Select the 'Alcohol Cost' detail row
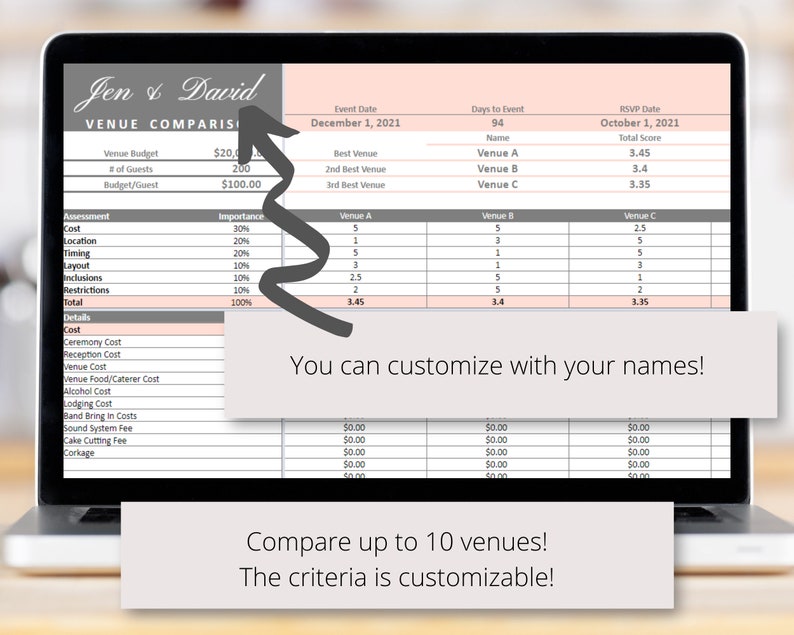Screen dimensions: 794x635 click(87, 391)
